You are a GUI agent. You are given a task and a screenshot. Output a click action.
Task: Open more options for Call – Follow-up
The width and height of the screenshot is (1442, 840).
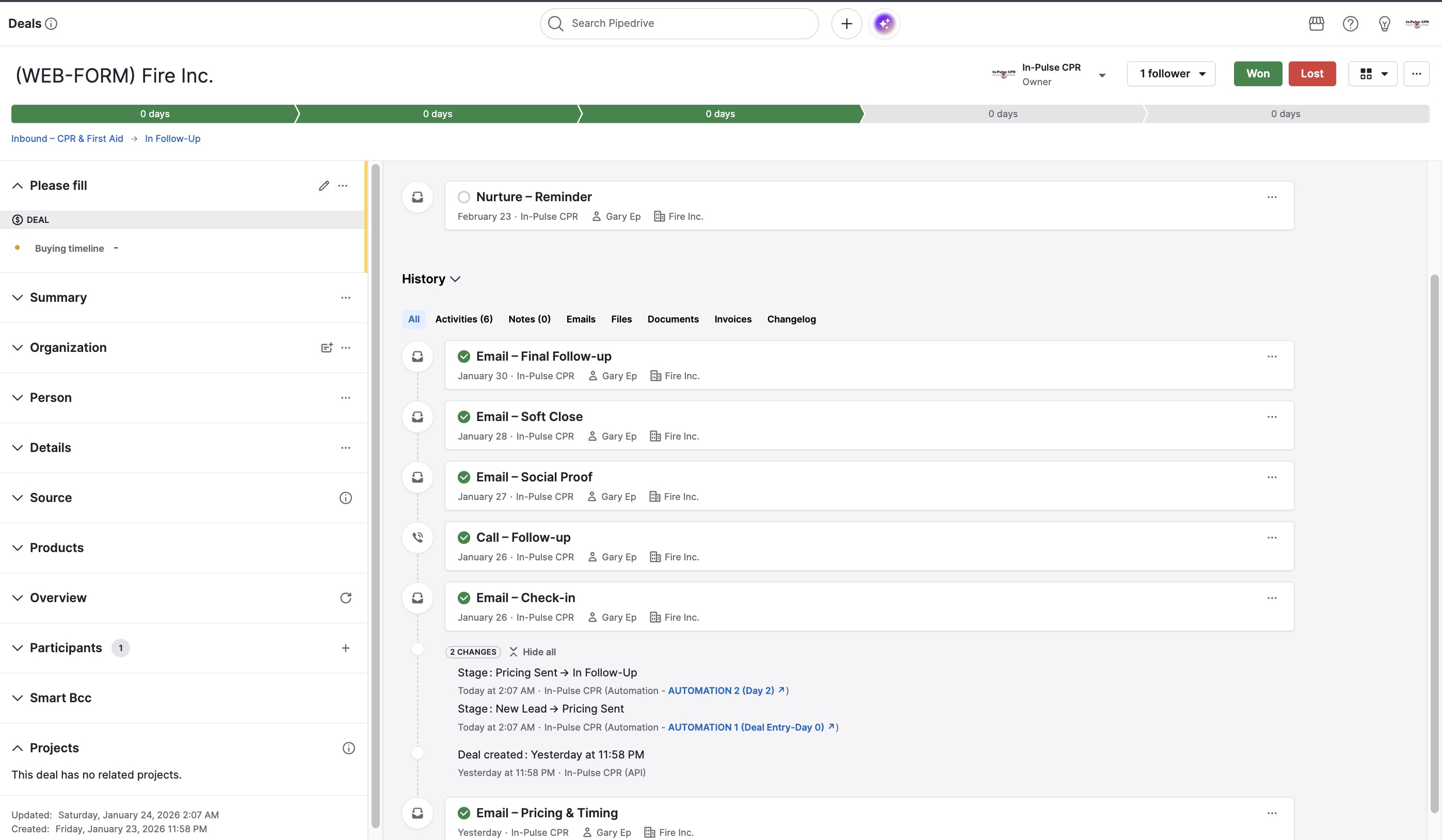tap(1272, 537)
